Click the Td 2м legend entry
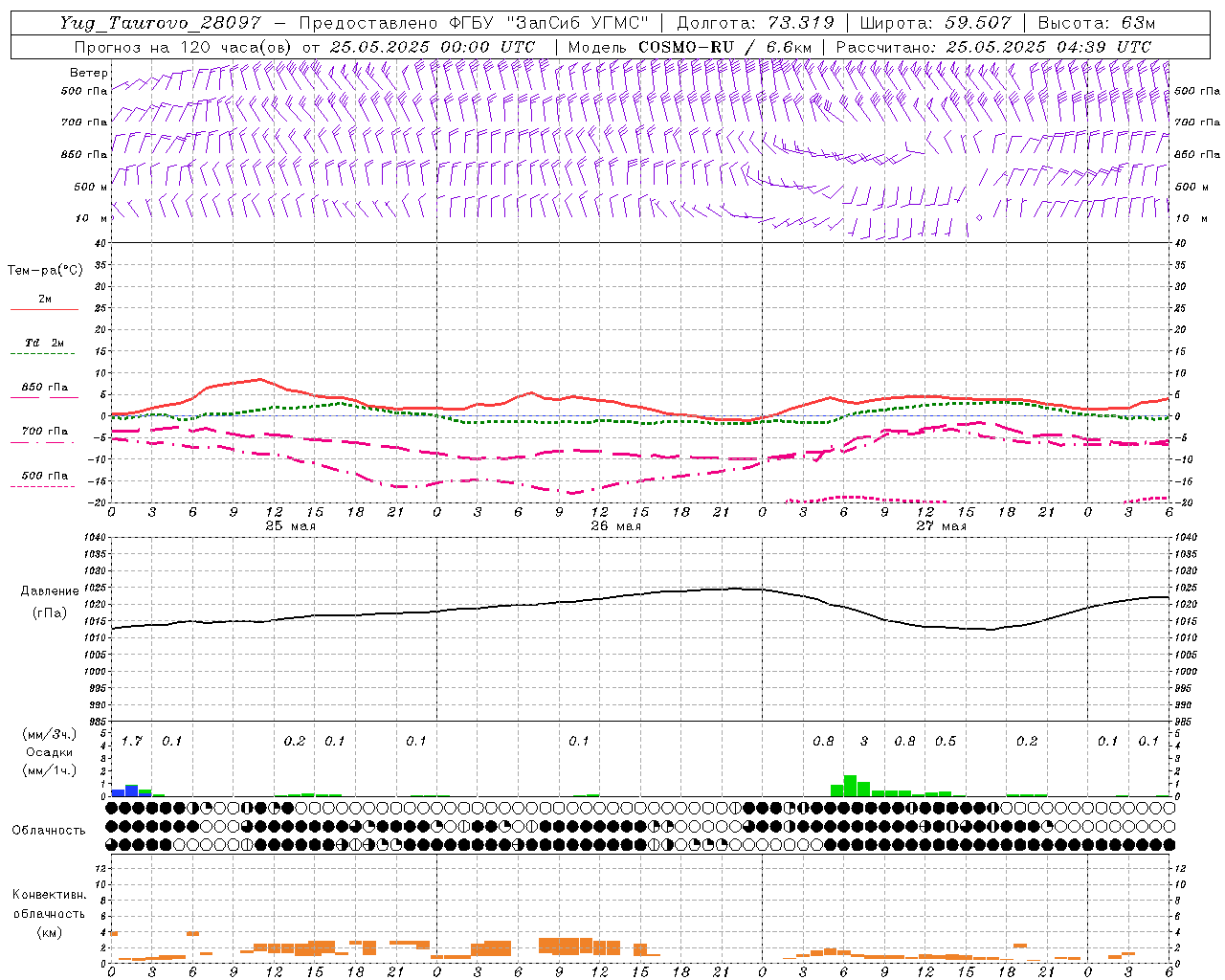 pyautogui.click(x=45, y=343)
